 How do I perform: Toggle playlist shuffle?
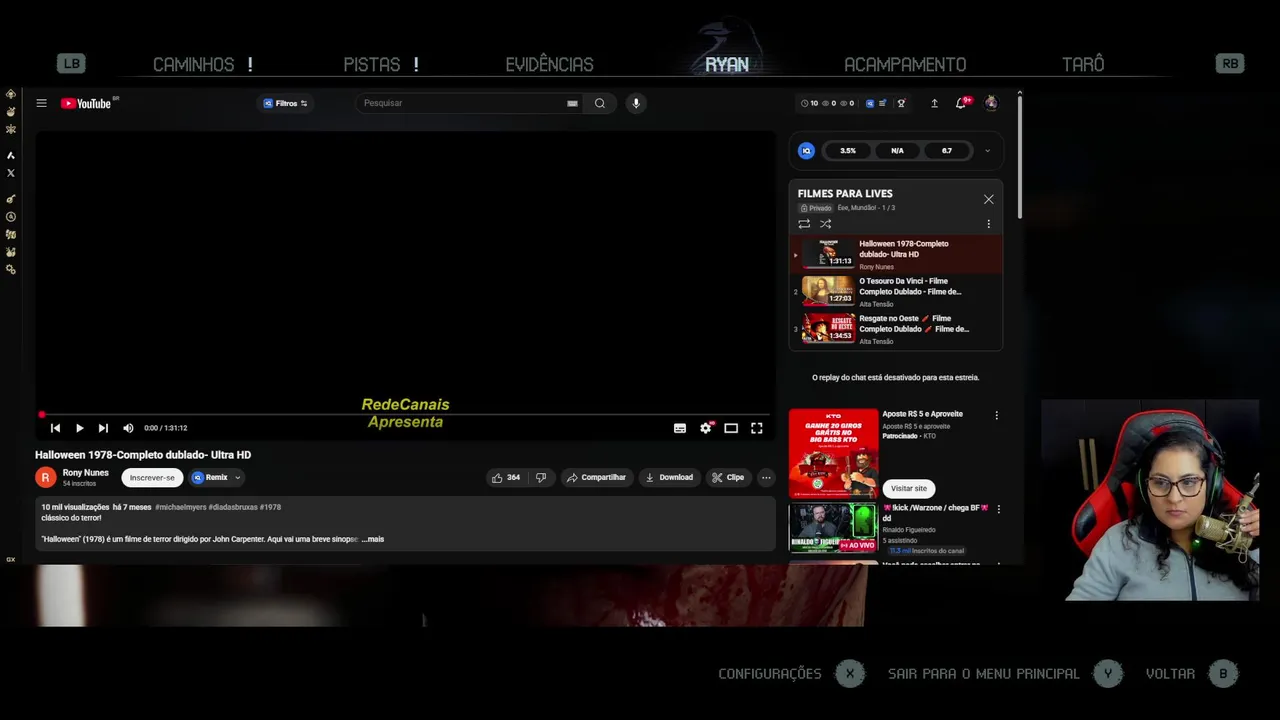(x=825, y=224)
